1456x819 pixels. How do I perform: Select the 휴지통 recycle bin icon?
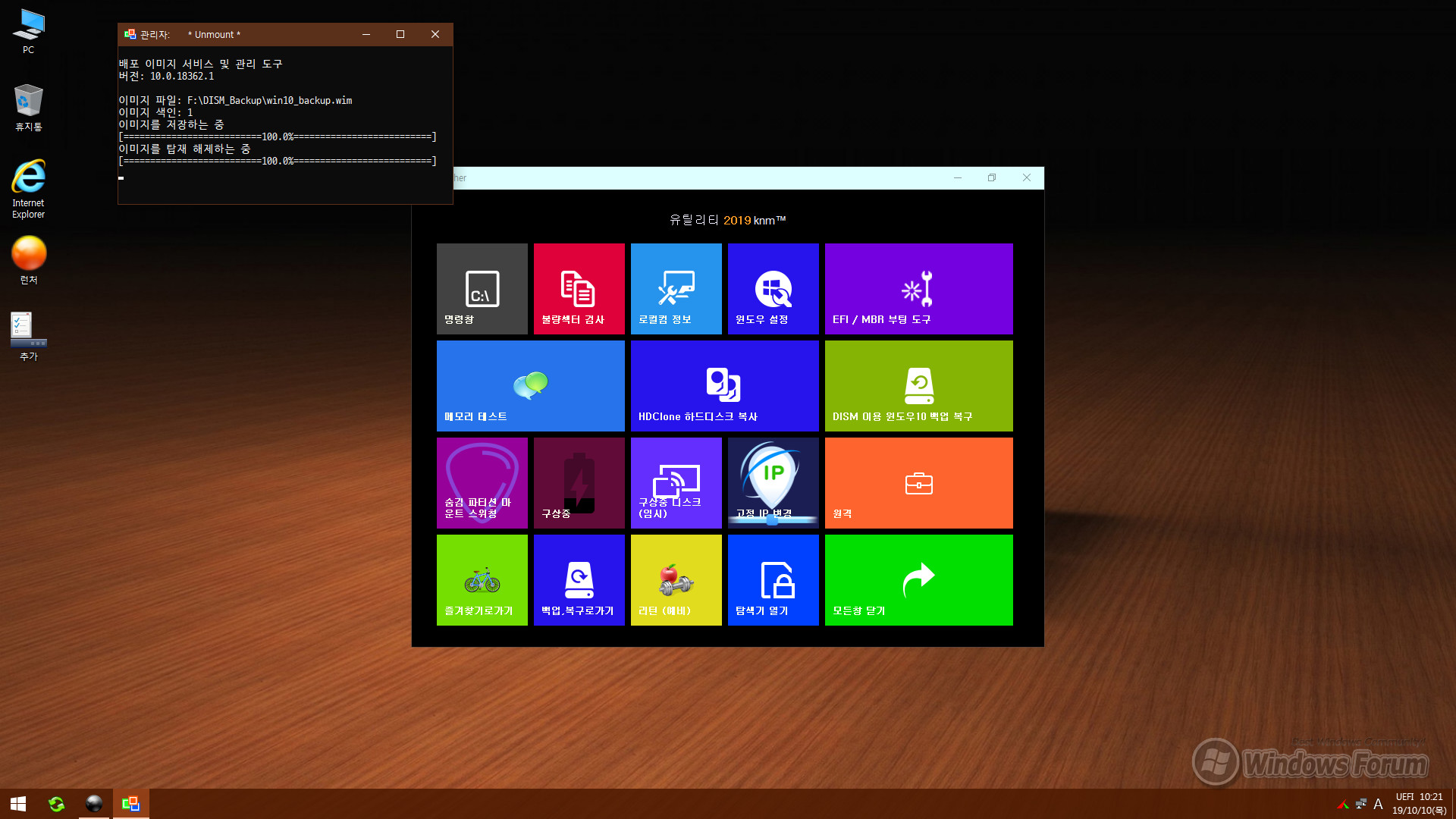tap(29, 108)
